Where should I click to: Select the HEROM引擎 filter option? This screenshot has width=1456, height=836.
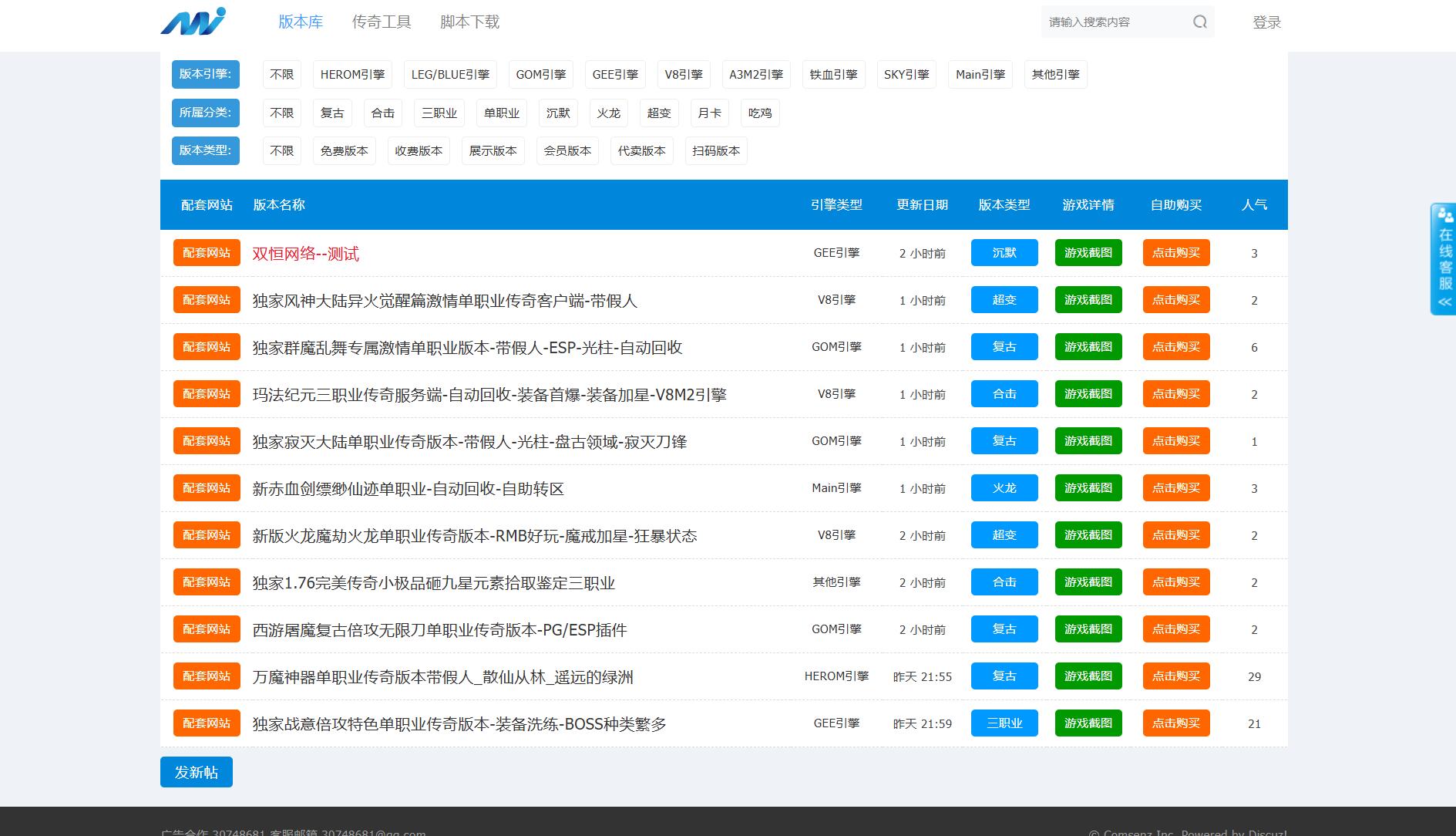point(352,75)
